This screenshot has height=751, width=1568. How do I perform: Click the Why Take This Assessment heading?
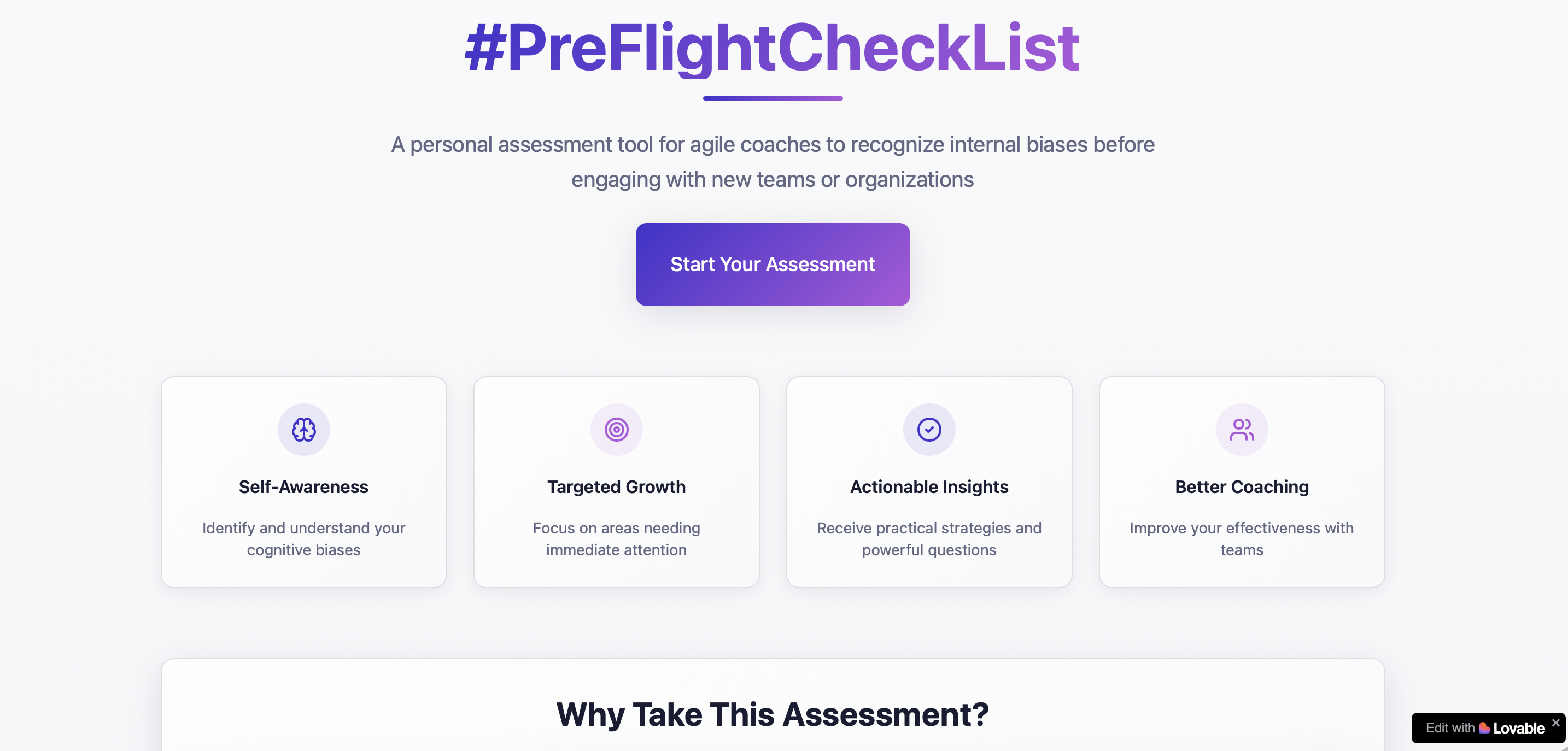pos(772,714)
